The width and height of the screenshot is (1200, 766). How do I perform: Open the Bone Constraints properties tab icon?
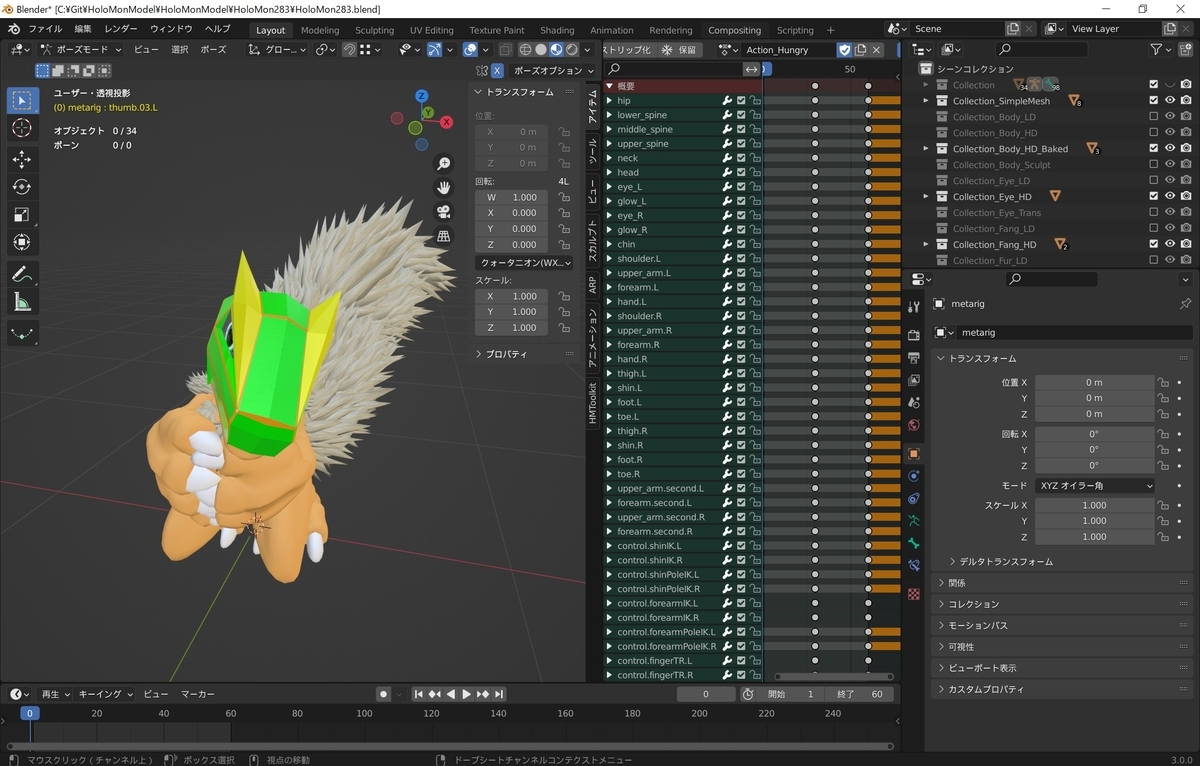click(913, 566)
